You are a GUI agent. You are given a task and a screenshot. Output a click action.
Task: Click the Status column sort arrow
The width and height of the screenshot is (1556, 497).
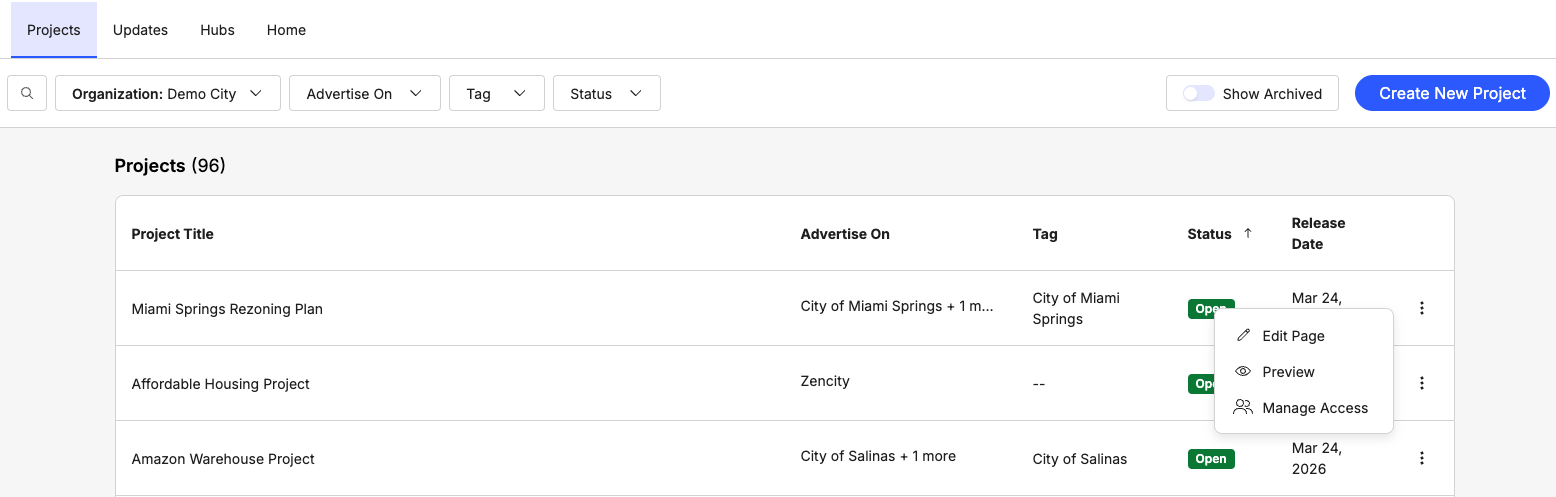pyautogui.click(x=1247, y=233)
